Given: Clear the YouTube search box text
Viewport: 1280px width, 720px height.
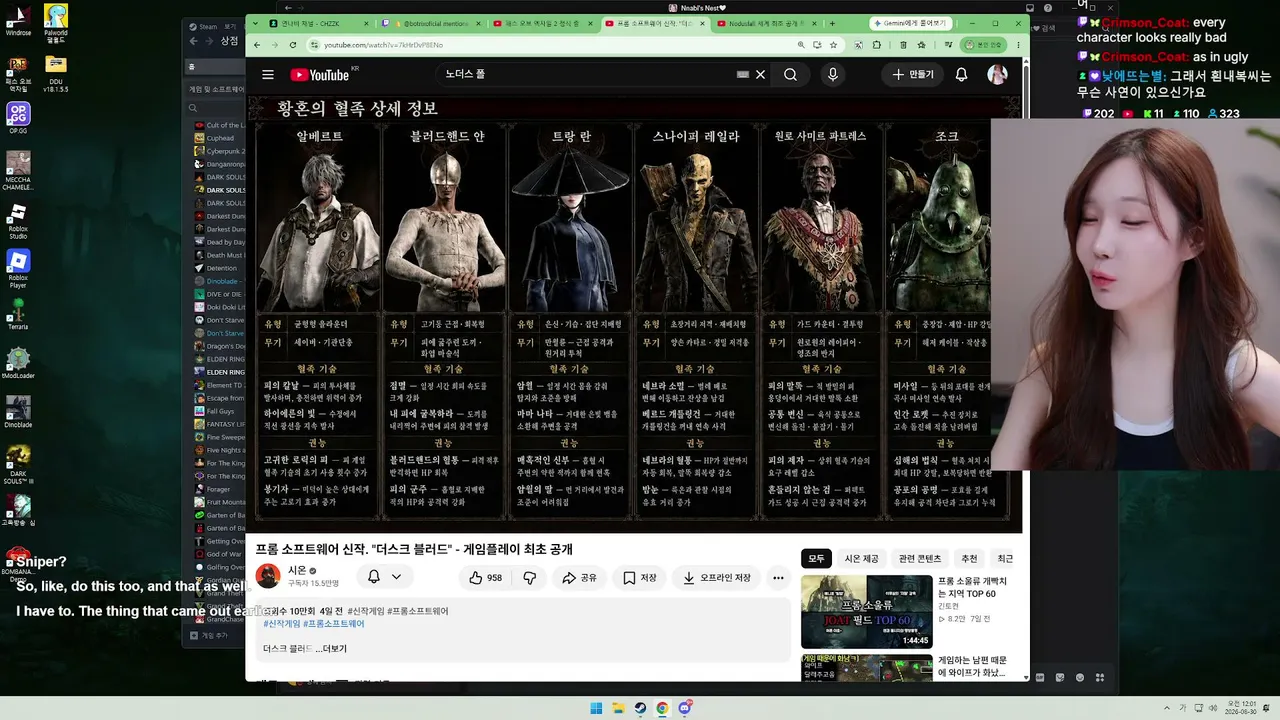Looking at the screenshot, I should (760, 75).
